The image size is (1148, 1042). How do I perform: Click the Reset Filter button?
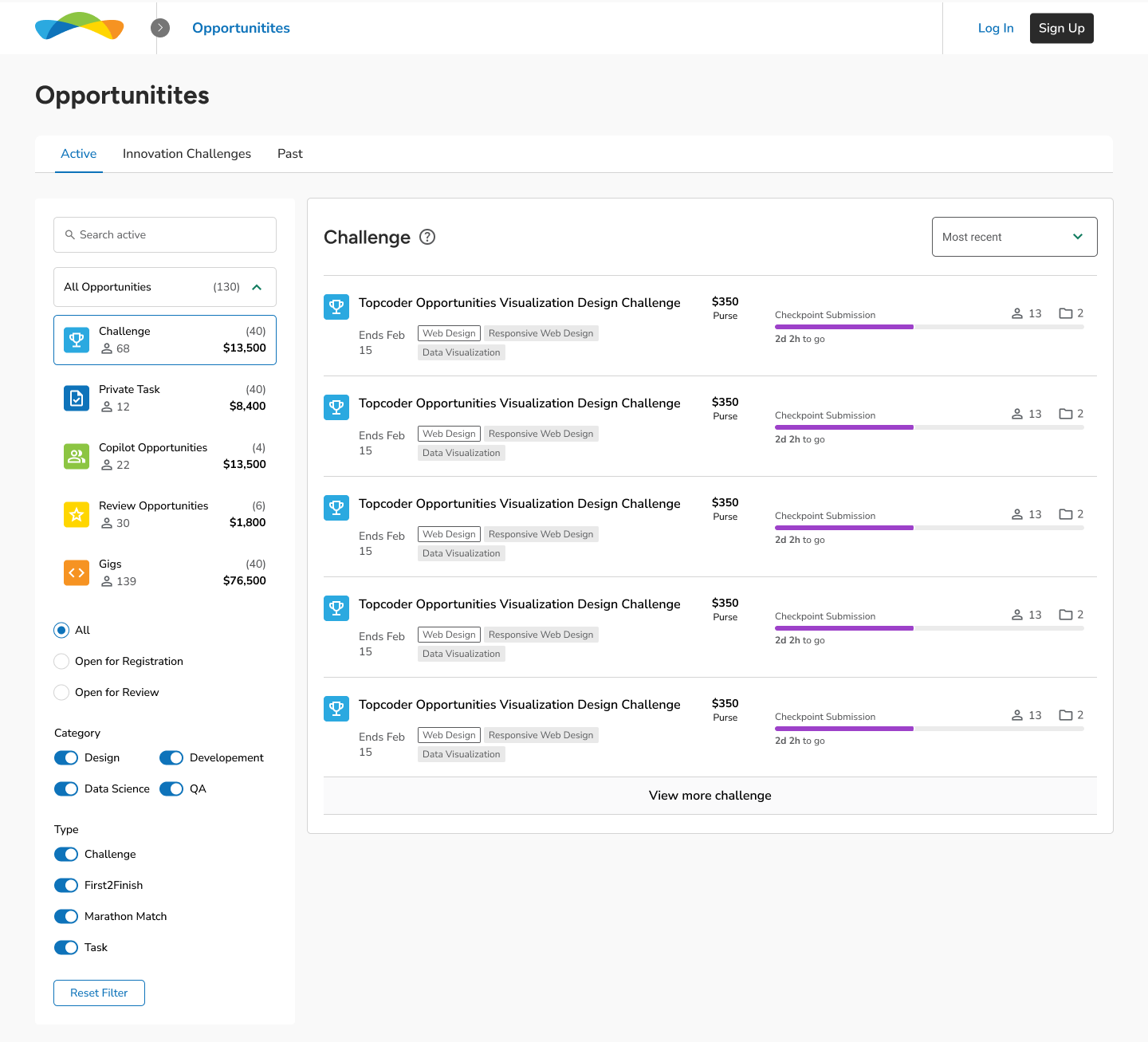pyautogui.click(x=99, y=993)
